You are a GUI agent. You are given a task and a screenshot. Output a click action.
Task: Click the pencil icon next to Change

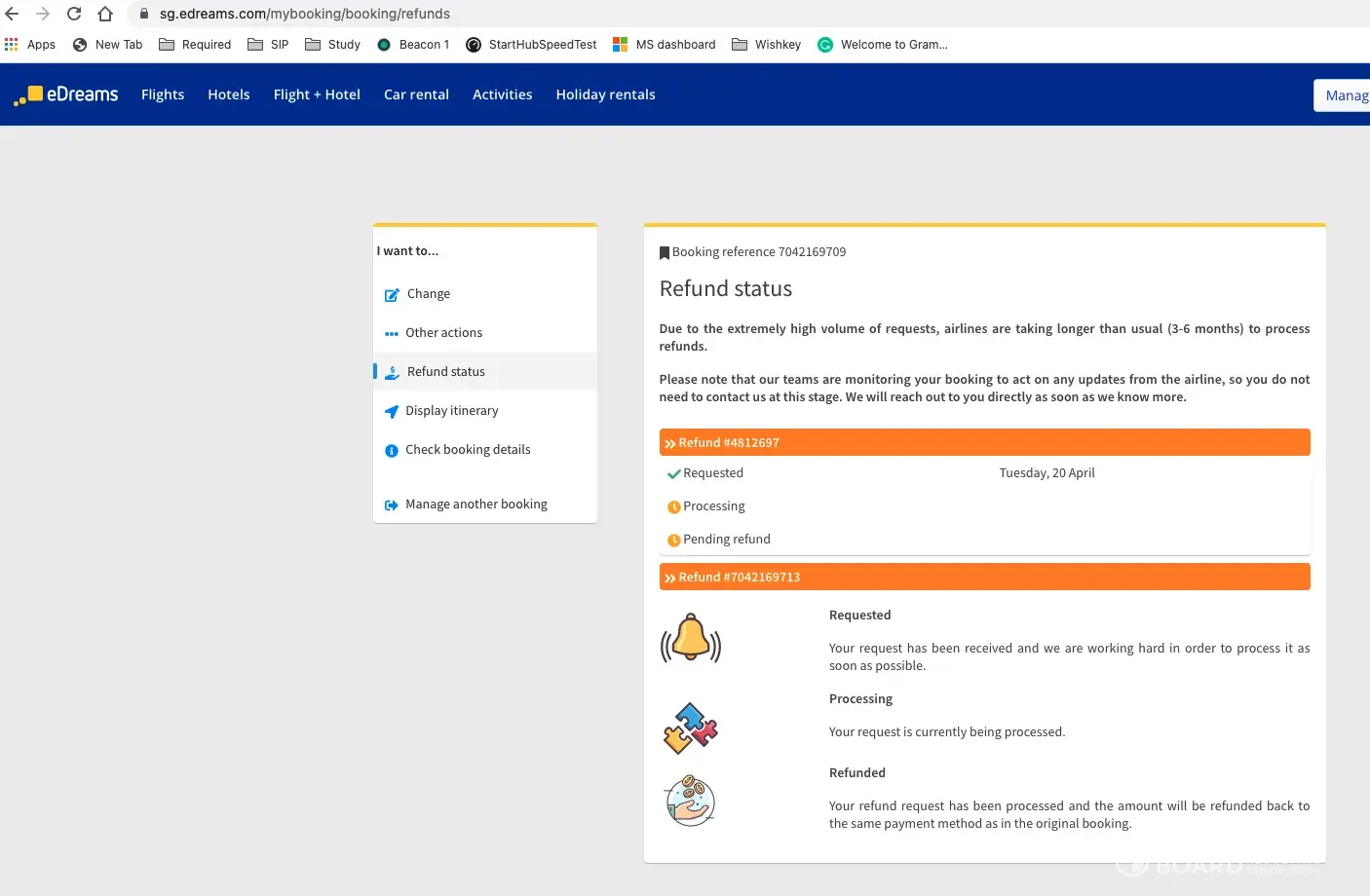pos(392,294)
